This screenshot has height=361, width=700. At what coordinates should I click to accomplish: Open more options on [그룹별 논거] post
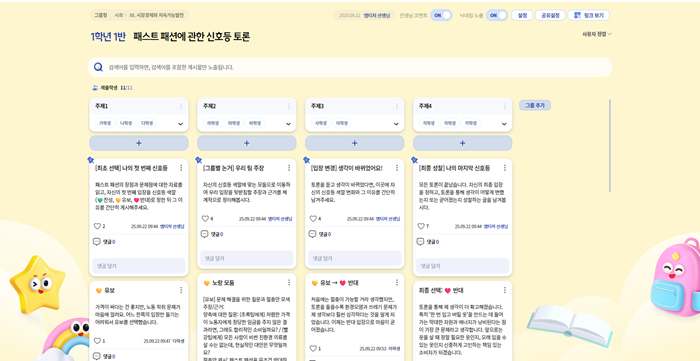289,168
